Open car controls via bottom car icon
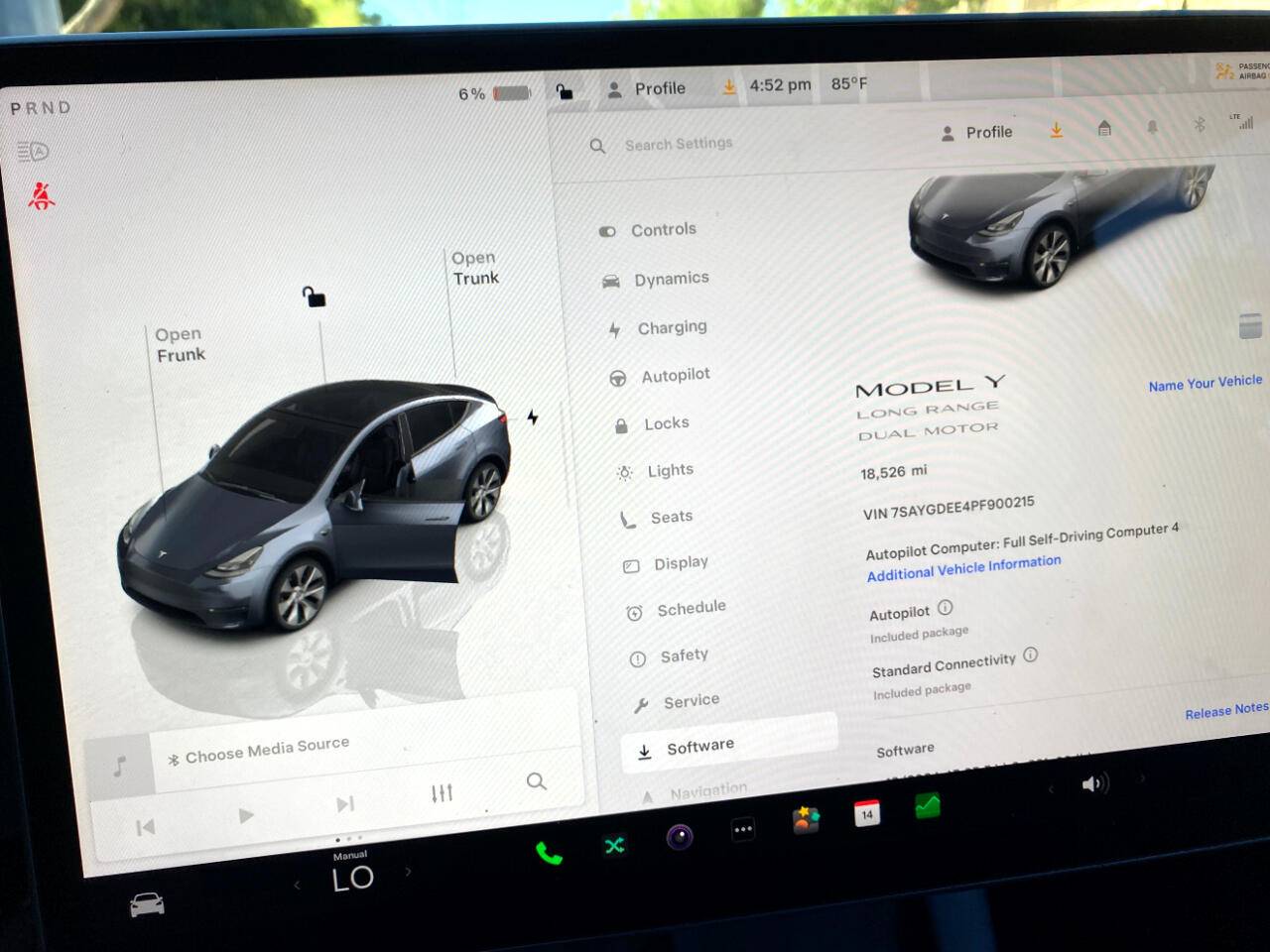1270x952 pixels. click(147, 903)
